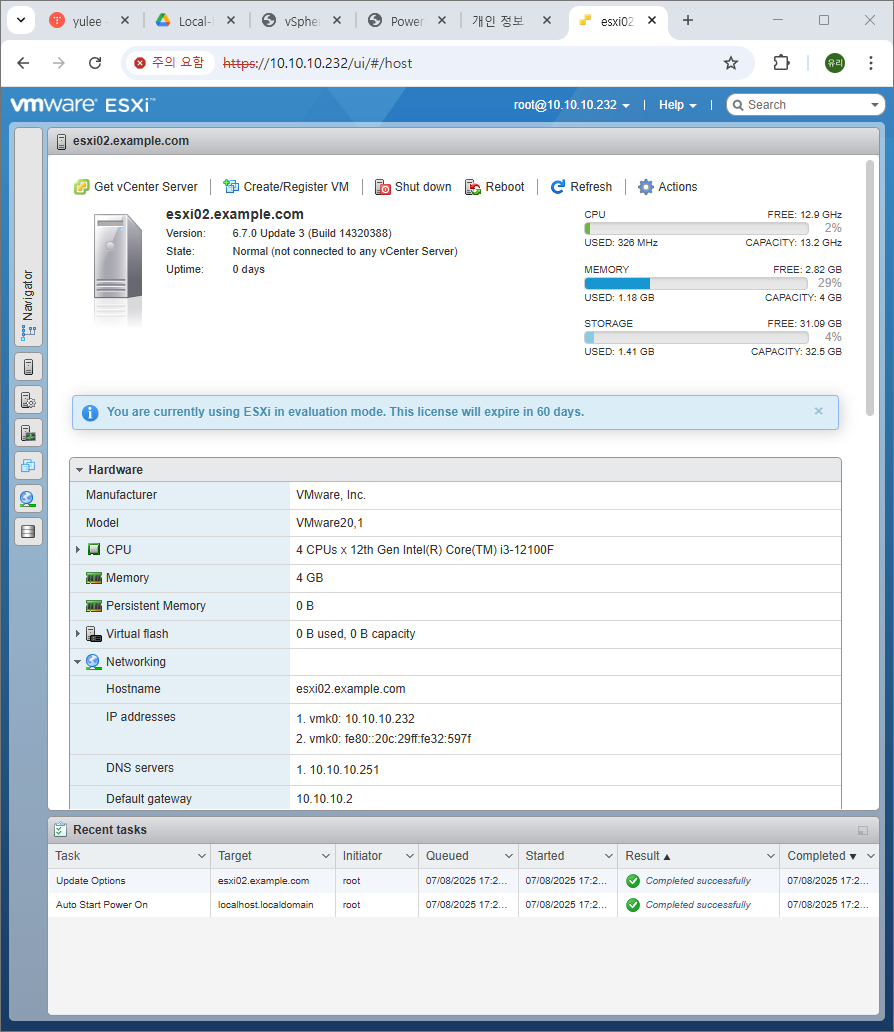Viewport: 894px width, 1032px height.
Task: Minimize the Recent tasks panel
Action: [862, 831]
